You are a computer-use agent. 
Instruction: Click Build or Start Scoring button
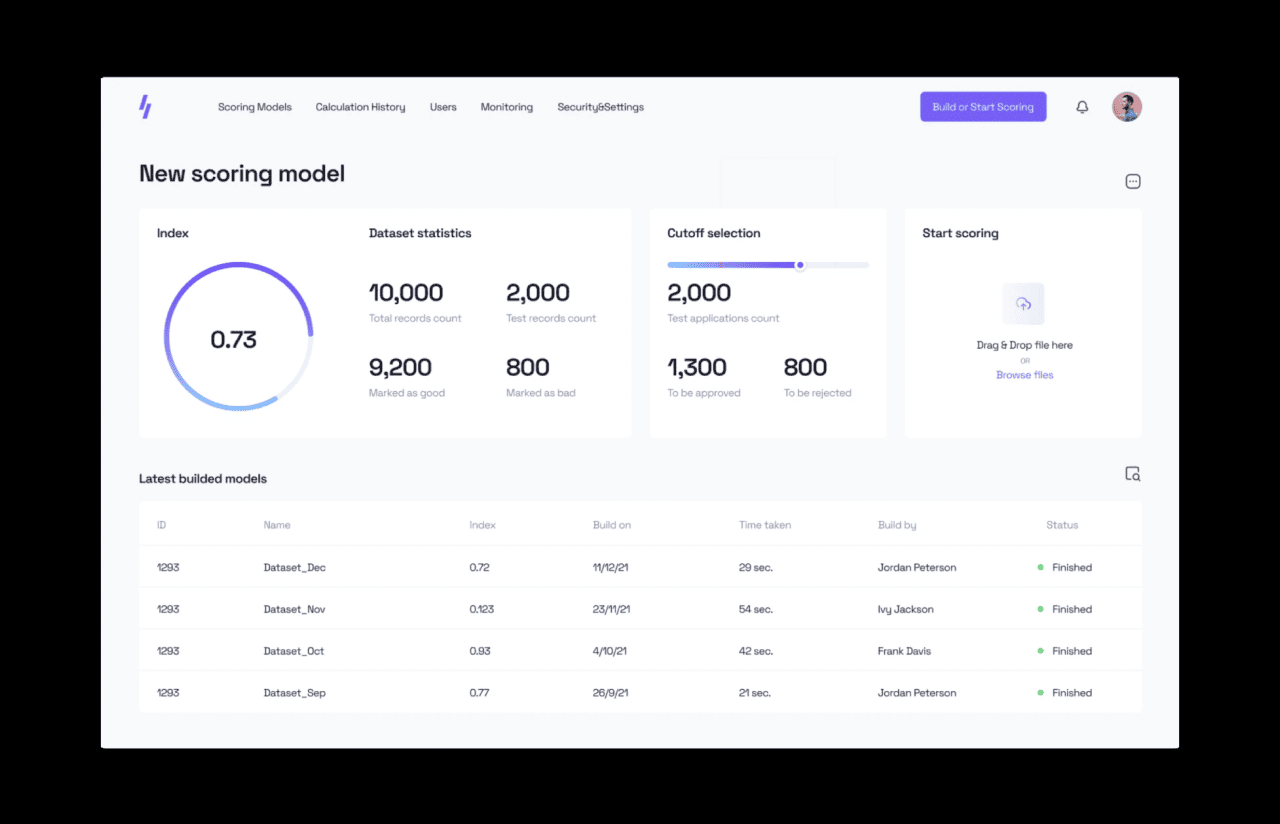pos(983,107)
